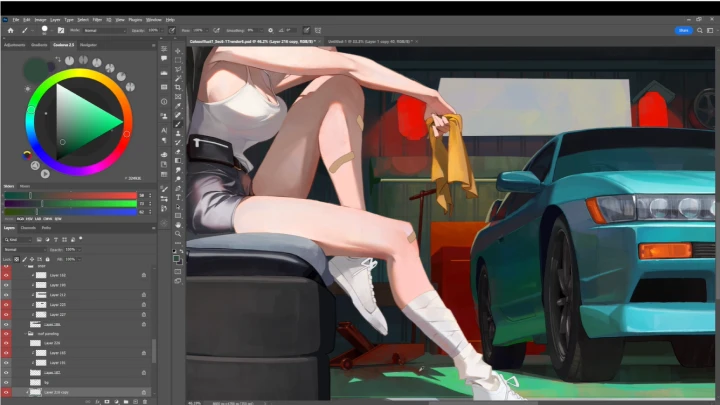Open brush blending Mode dropdown
Viewport: 720px width, 405px height.
point(105,30)
